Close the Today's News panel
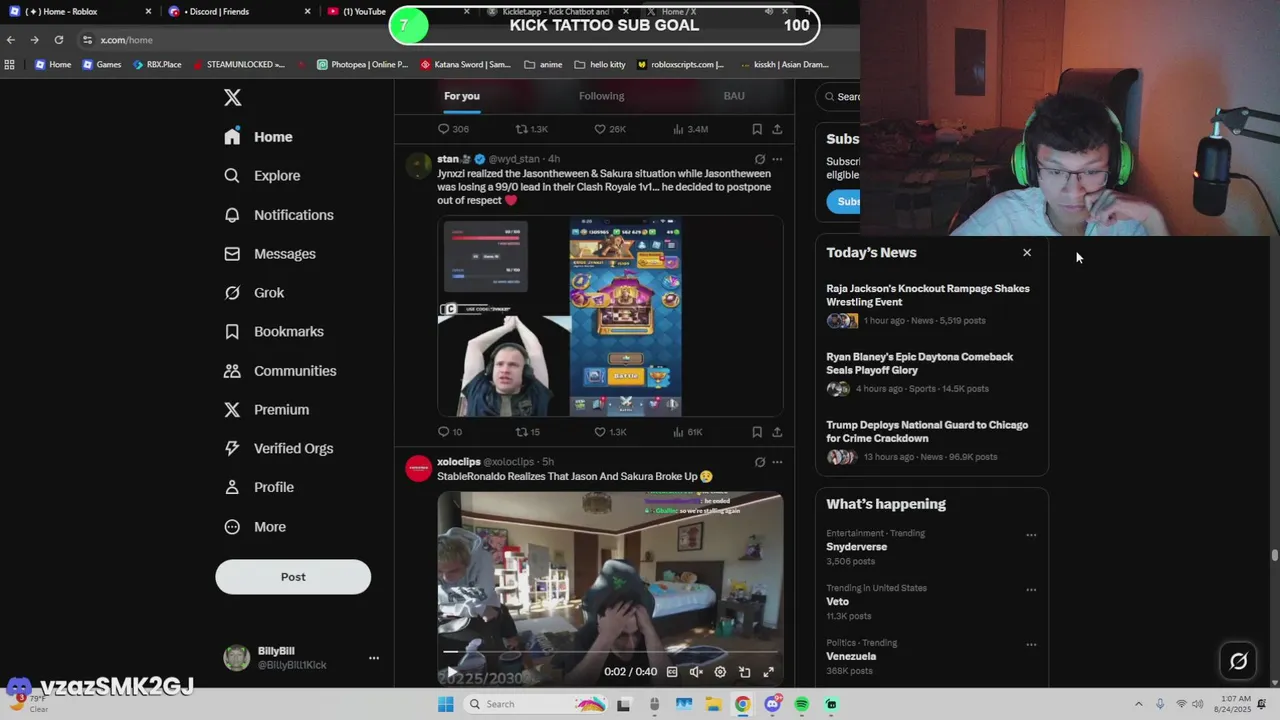Image resolution: width=1280 pixels, height=720 pixels. click(x=1027, y=253)
